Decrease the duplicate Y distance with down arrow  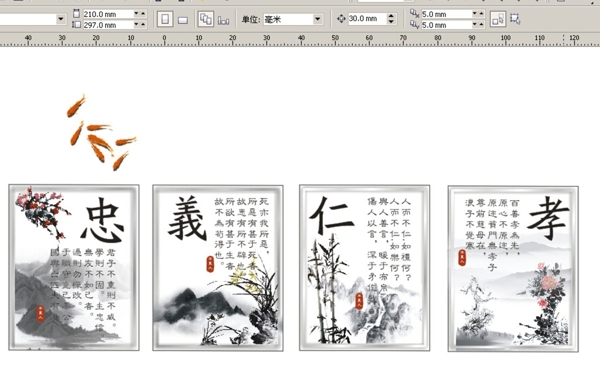(475, 24)
